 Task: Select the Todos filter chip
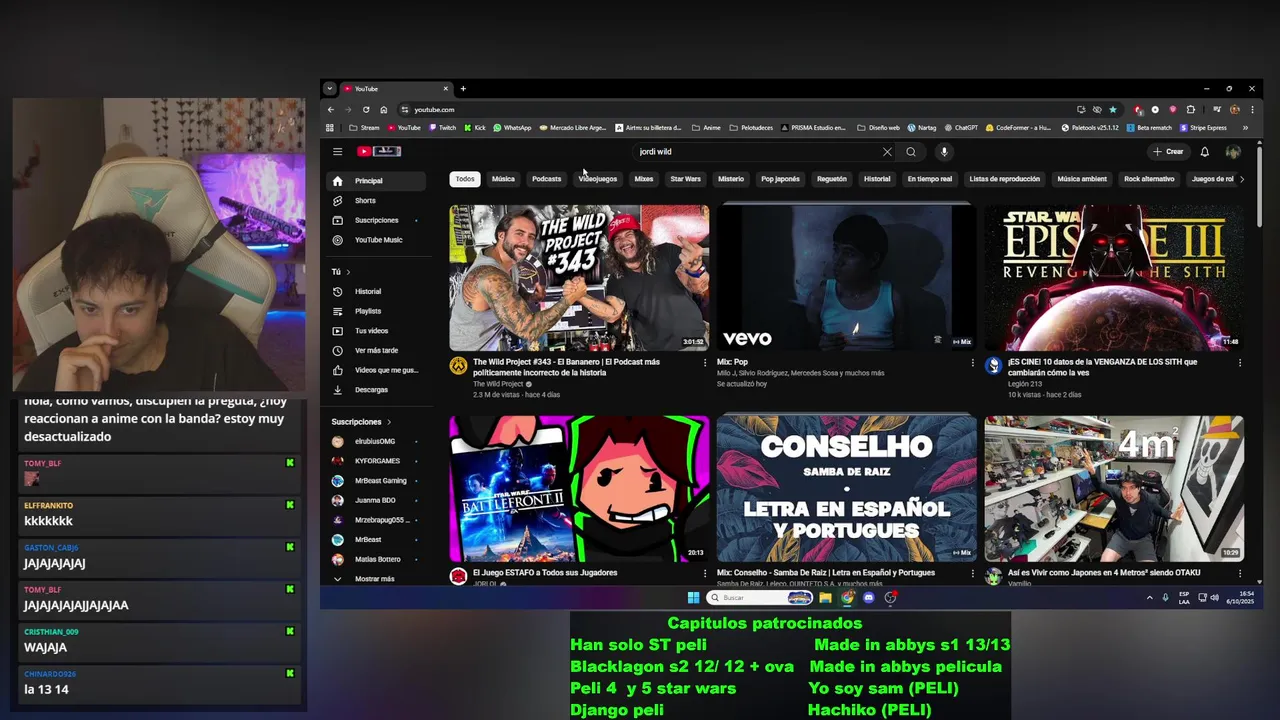465,179
